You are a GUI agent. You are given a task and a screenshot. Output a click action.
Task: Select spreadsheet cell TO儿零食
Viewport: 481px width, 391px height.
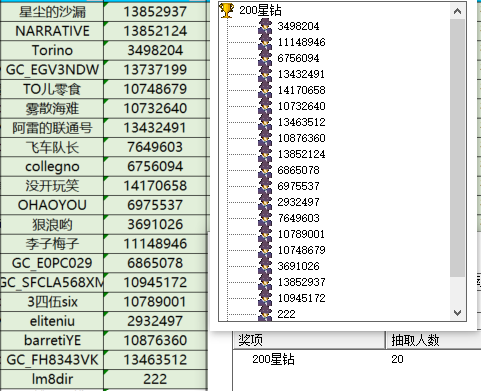click(52, 89)
